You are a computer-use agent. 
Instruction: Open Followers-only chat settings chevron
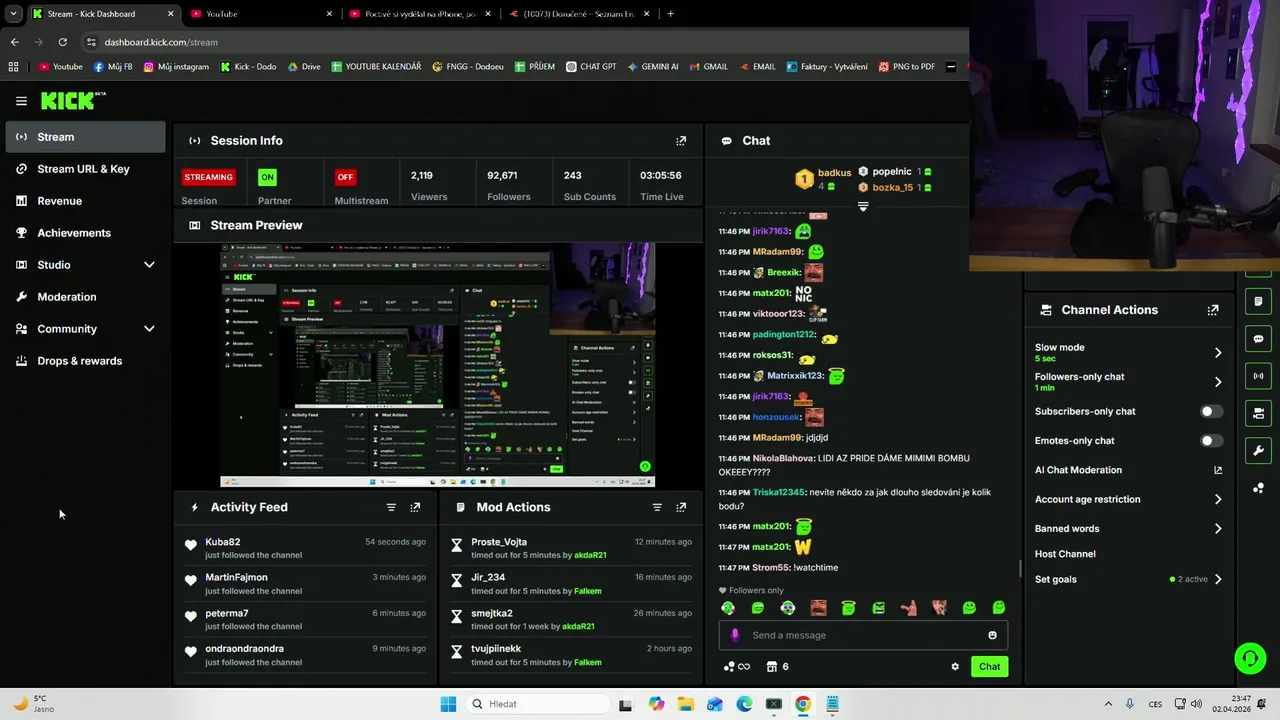coord(1218,382)
